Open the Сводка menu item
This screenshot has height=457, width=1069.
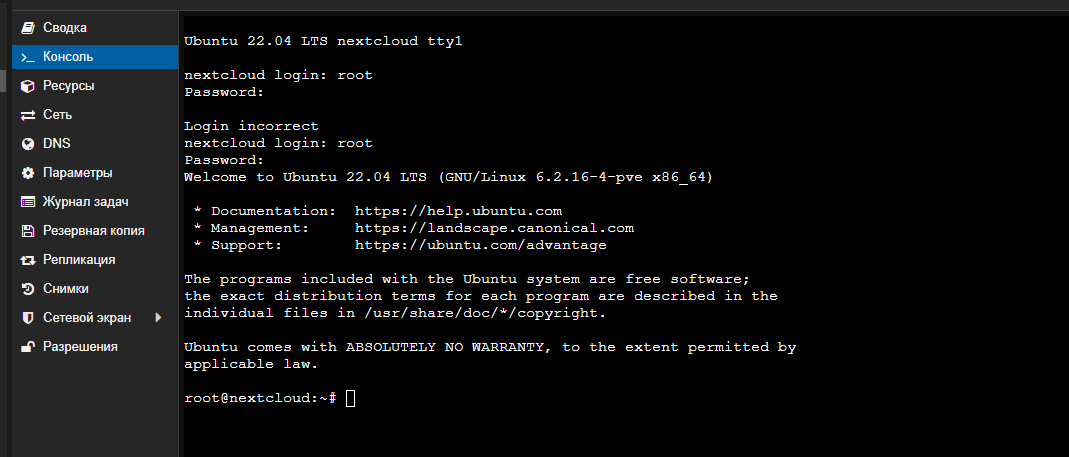95,28
